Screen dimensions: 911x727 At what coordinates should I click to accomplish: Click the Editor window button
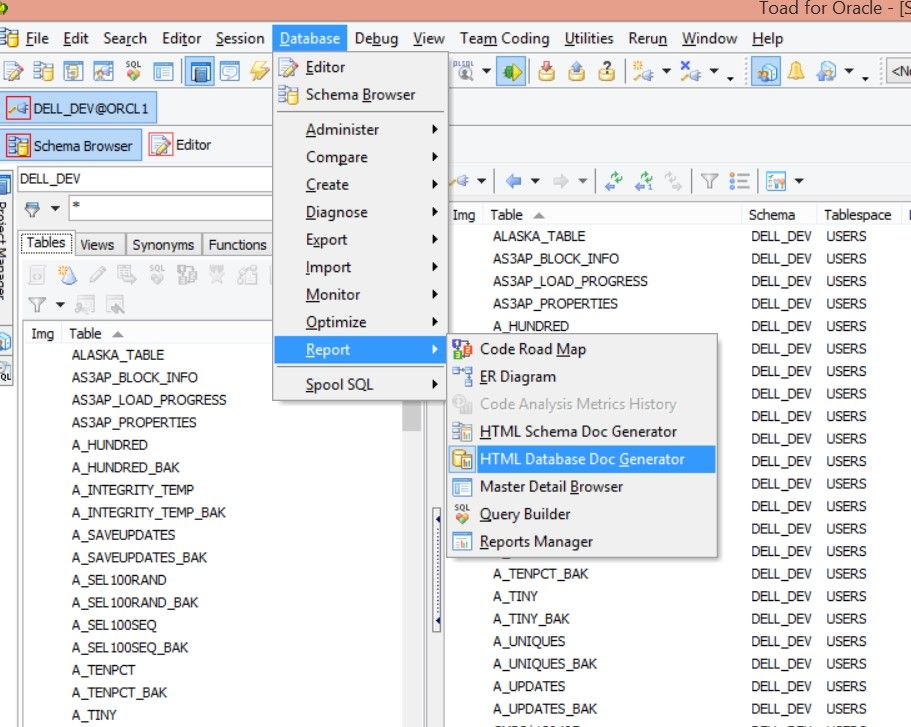(x=181, y=145)
